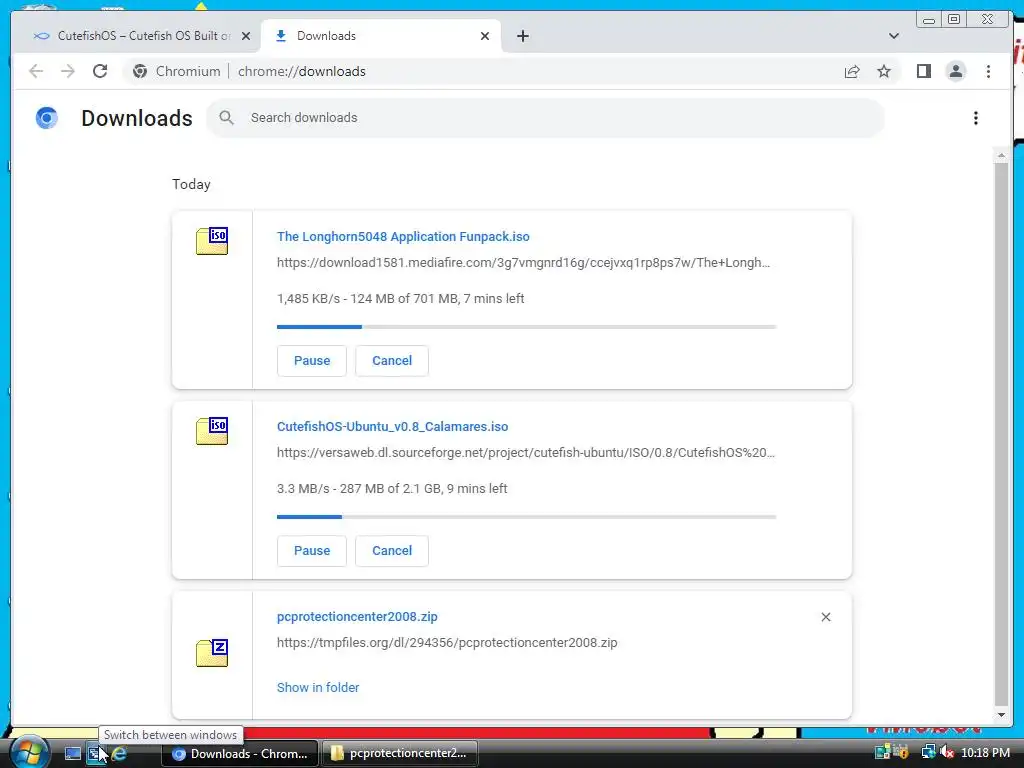Open a new browser tab
The image size is (1024, 768).
[x=522, y=36]
